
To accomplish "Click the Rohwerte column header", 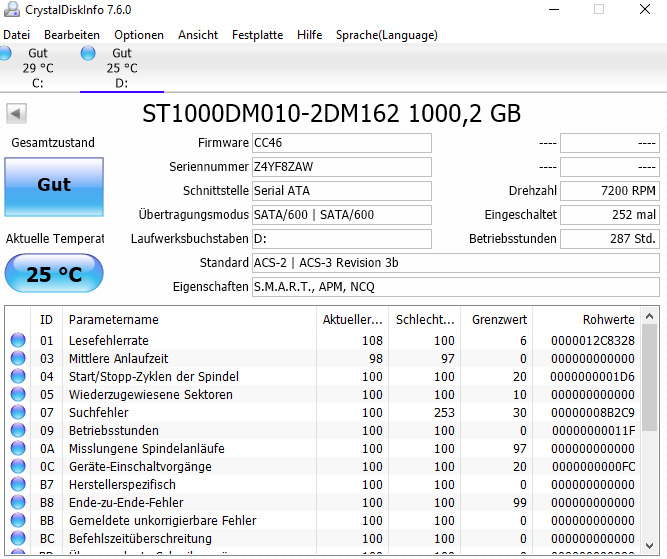I will [587, 319].
